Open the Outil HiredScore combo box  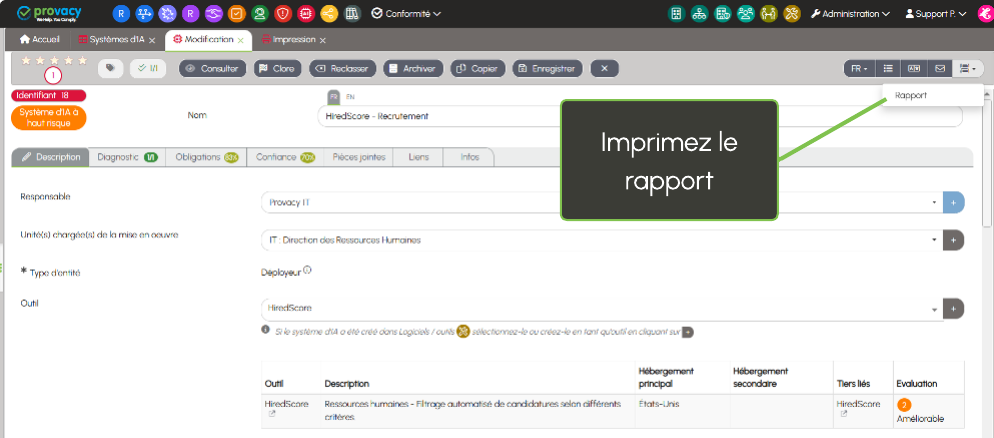pyautogui.click(x=600, y=308)
